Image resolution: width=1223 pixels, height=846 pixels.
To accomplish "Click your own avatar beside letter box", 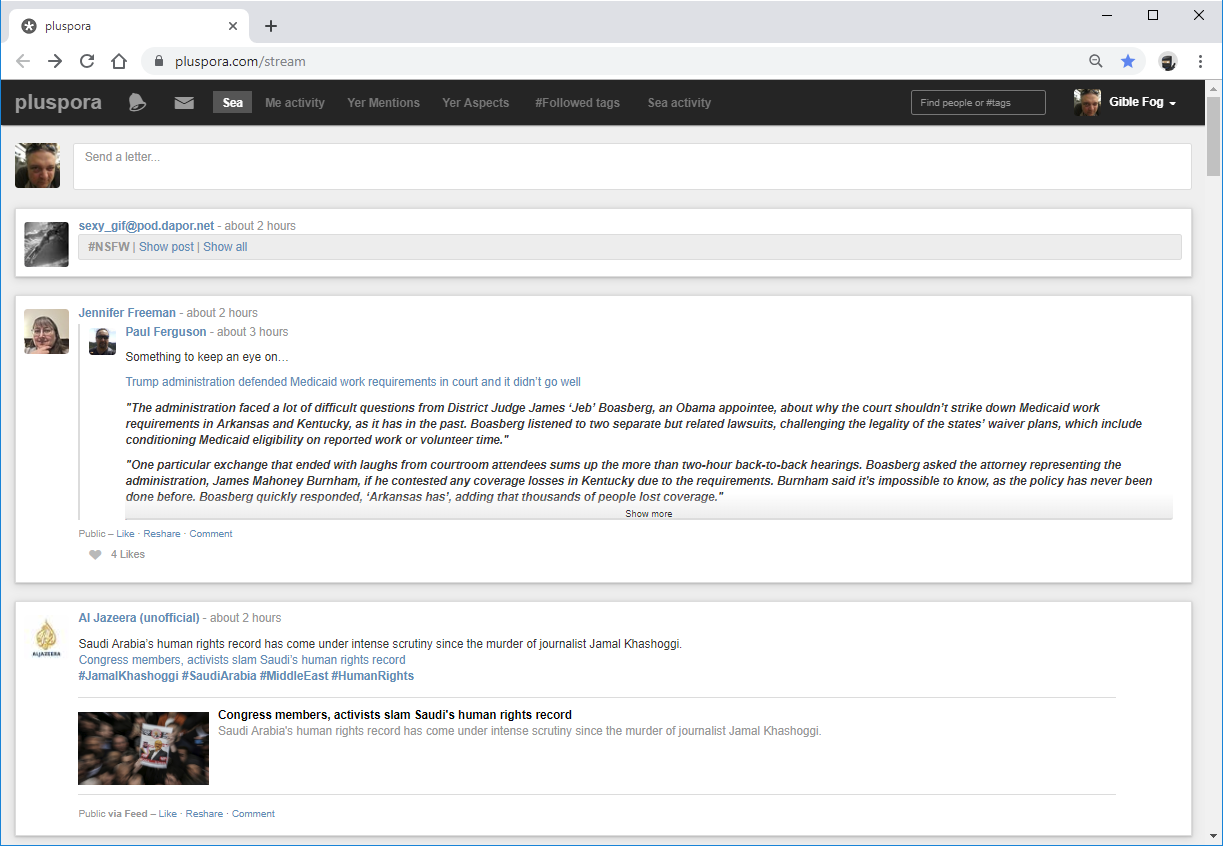I will click(x=37, y=165).
